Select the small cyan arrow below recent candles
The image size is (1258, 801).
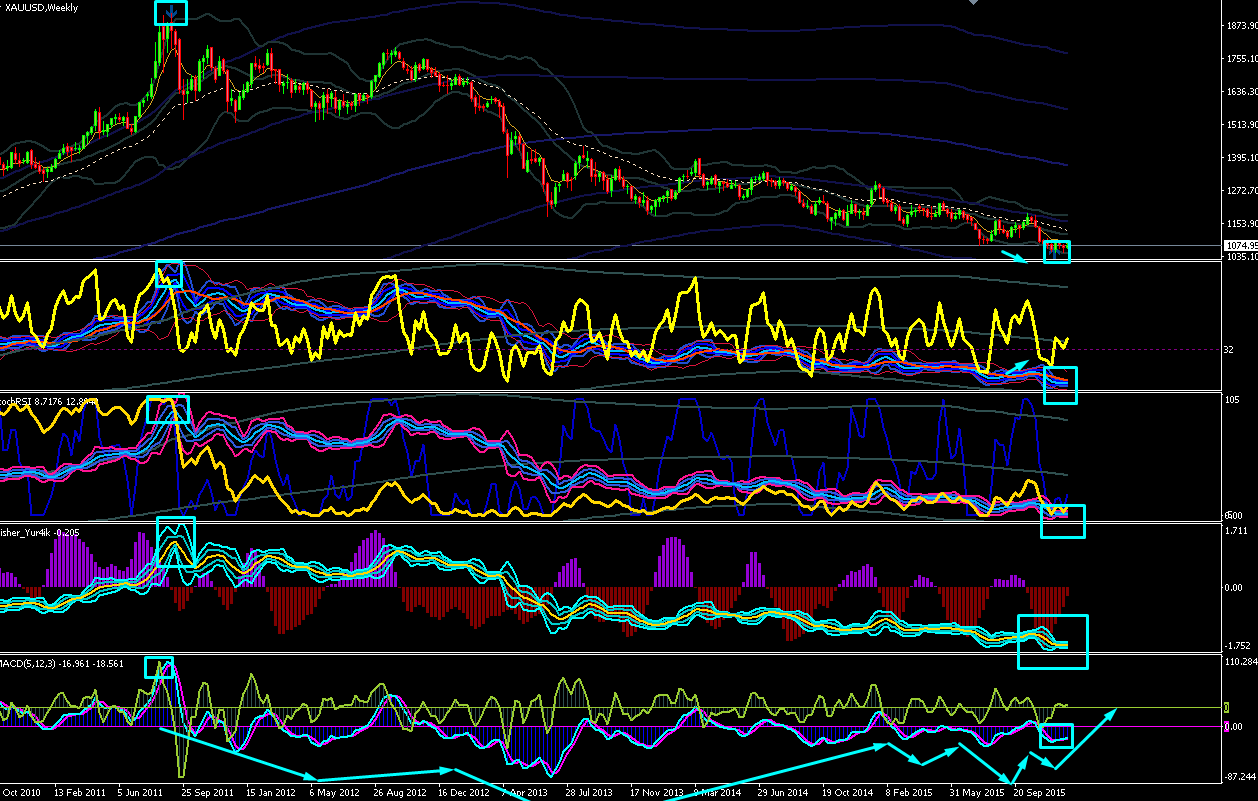coord(1014,258)
